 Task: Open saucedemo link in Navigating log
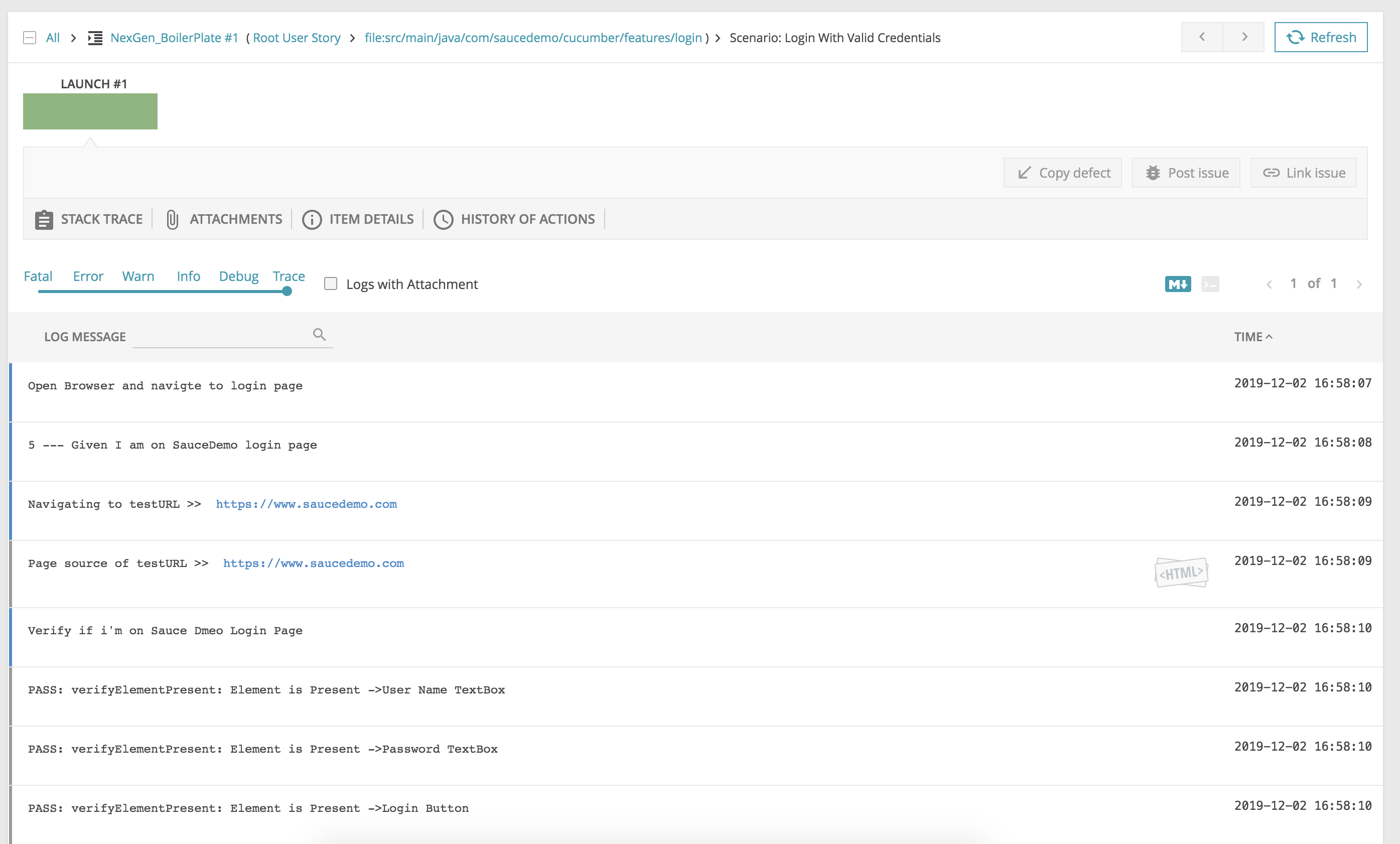[x=306, y=504]
